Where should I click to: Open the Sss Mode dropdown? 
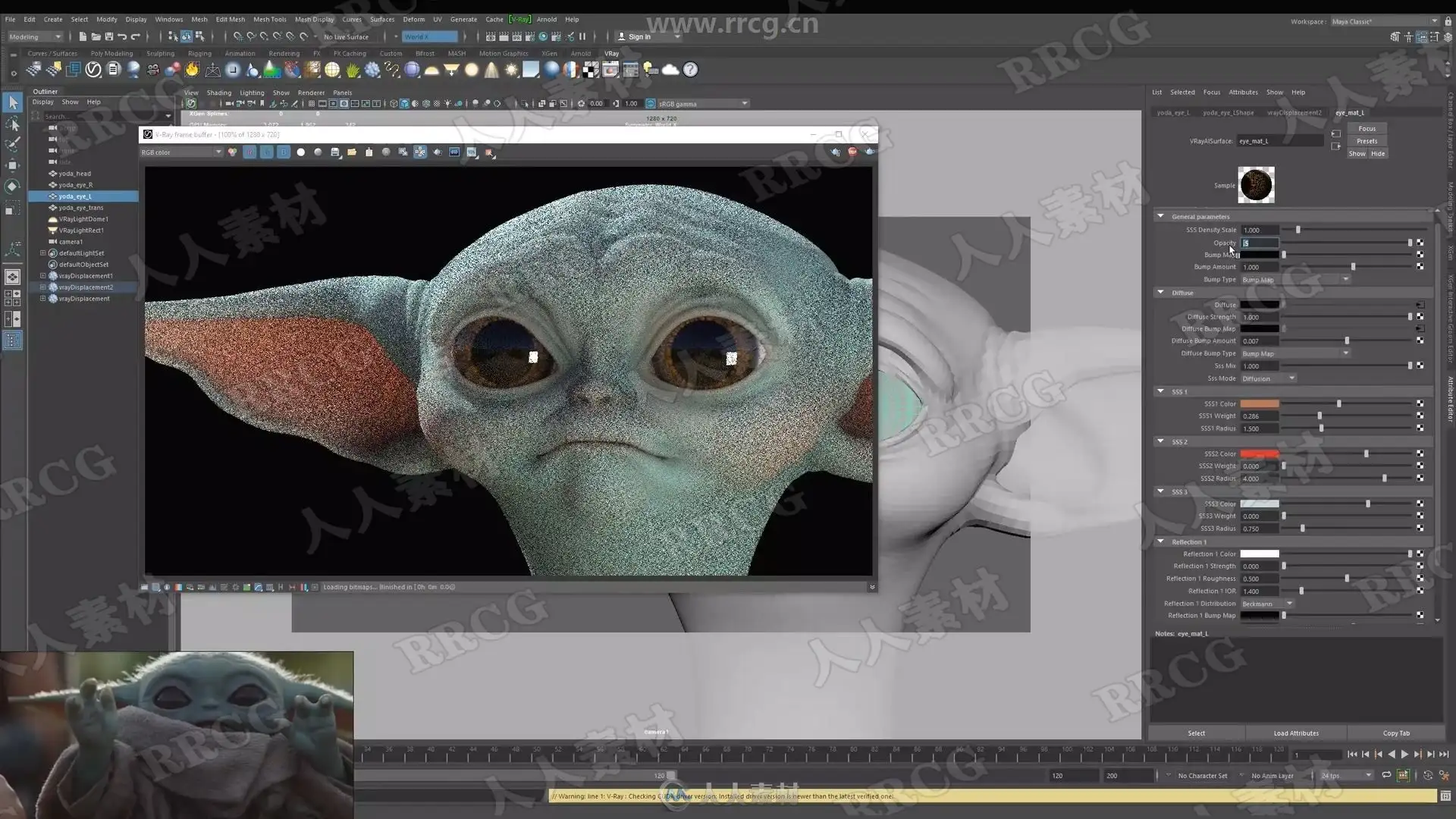(1269, 378)
